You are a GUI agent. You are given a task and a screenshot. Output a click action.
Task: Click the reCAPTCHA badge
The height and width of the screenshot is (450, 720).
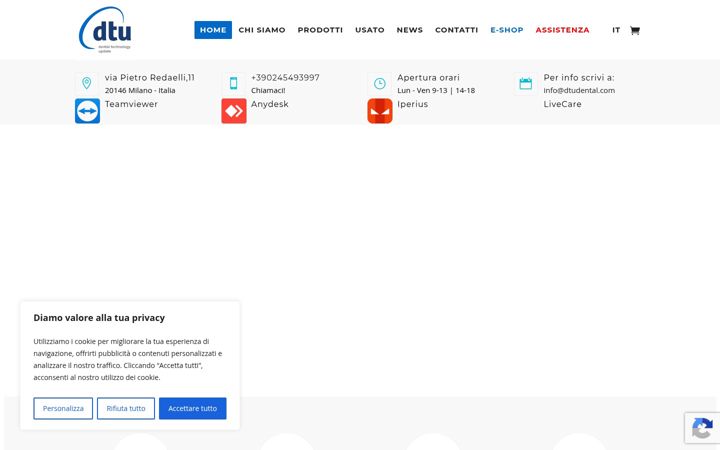coord(702,428)
